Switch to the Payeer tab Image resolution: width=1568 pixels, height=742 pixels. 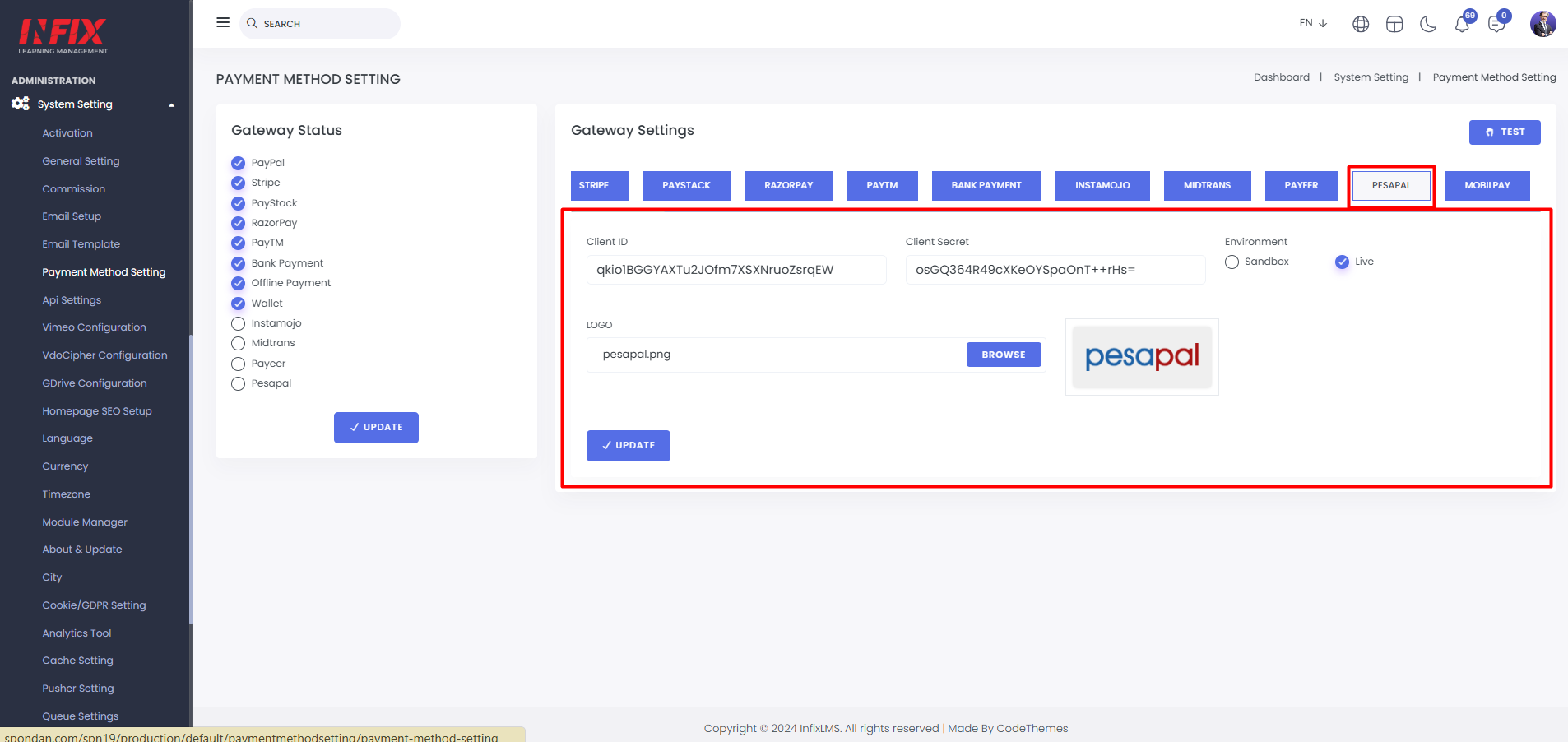[x=1301, y=185]
